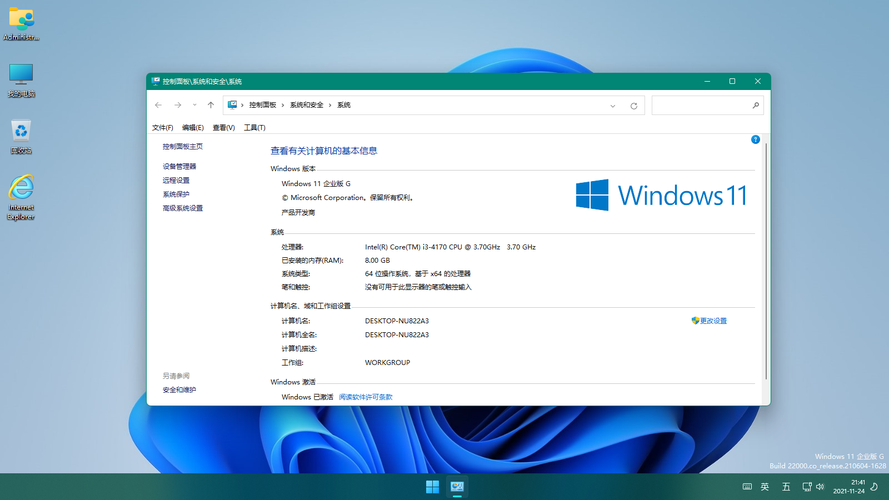Select 系统和安全 in the breadcrumb path
Screen dimensions: 889x500
click(307, 105)
